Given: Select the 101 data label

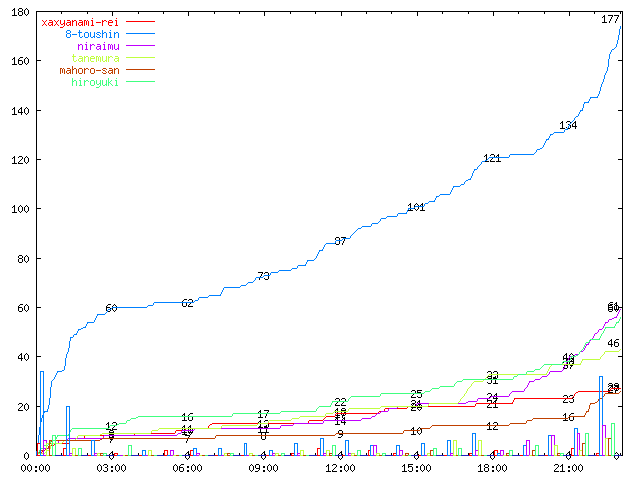Looking at the screenshot, I should (x=416, y=207).
